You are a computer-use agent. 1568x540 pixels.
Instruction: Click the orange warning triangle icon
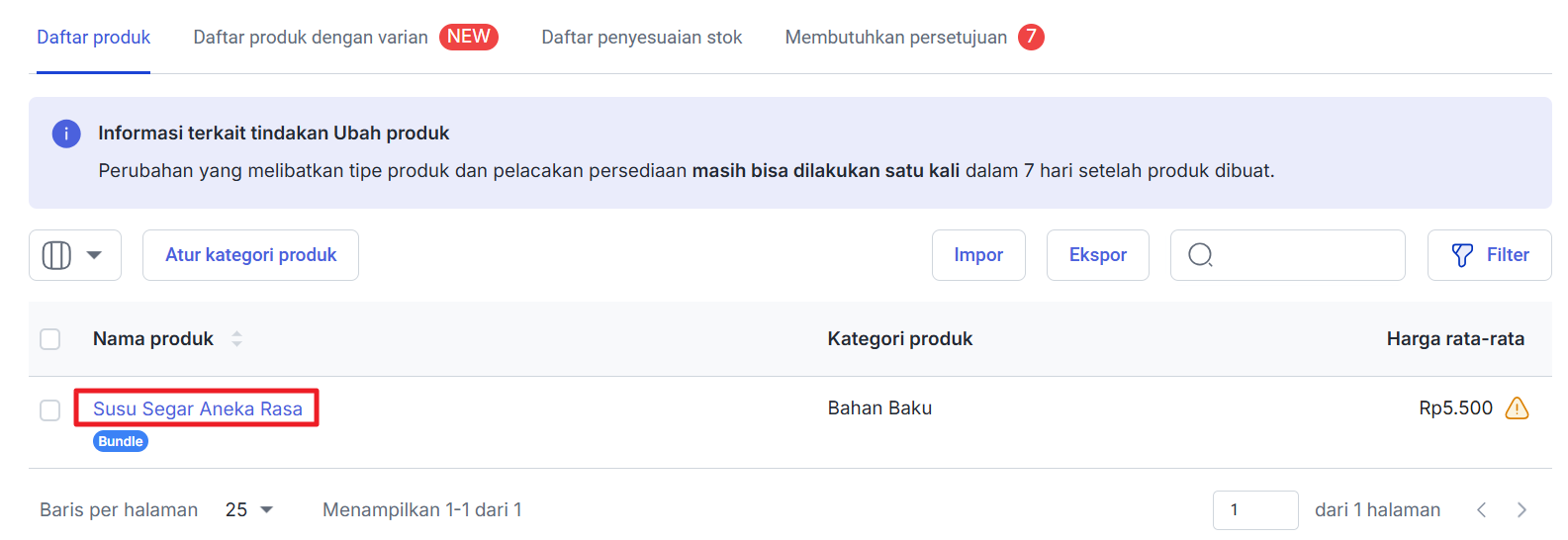(x=1517, y=408)
